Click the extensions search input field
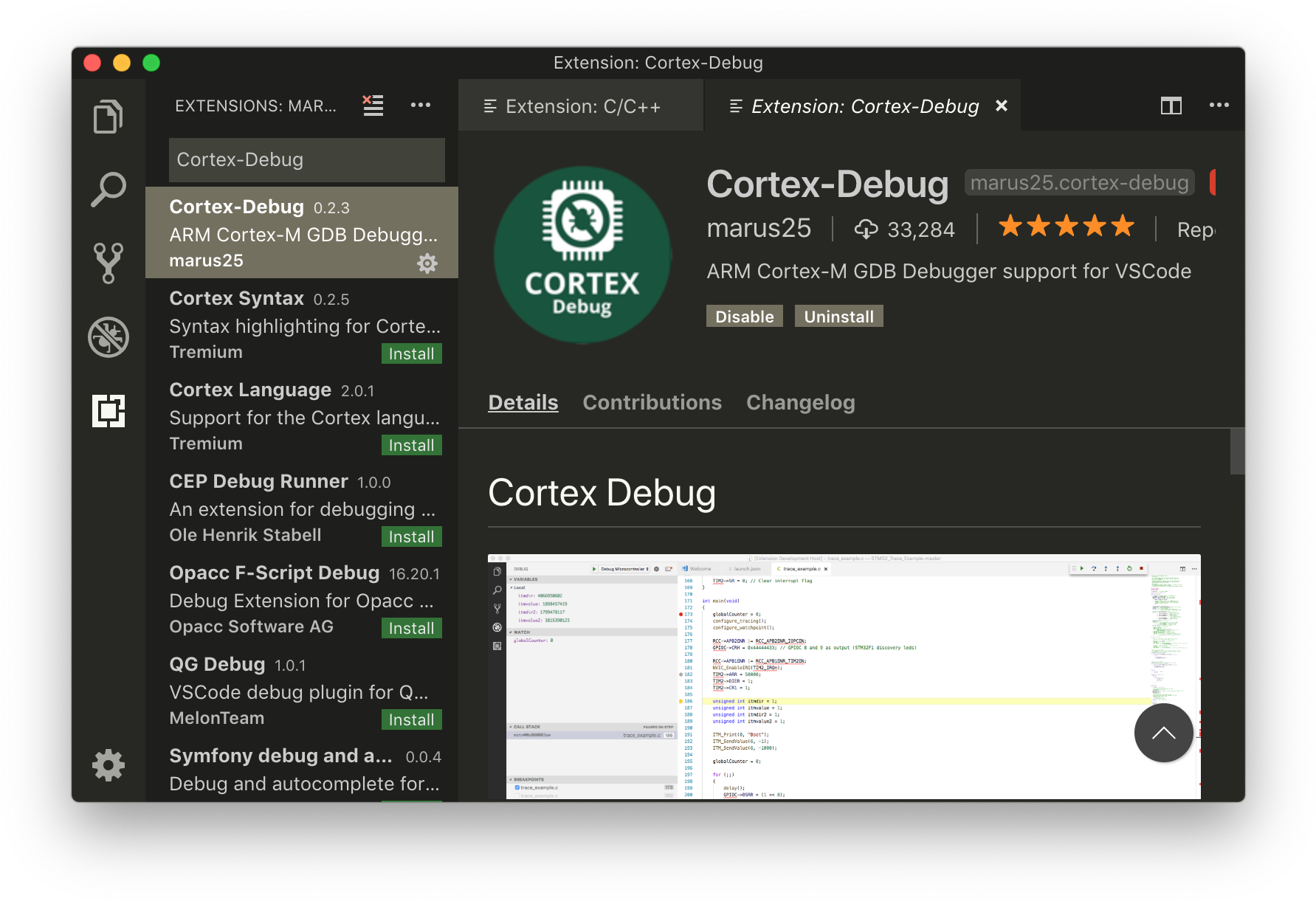The image size is (1316, 901). point(306,160)
